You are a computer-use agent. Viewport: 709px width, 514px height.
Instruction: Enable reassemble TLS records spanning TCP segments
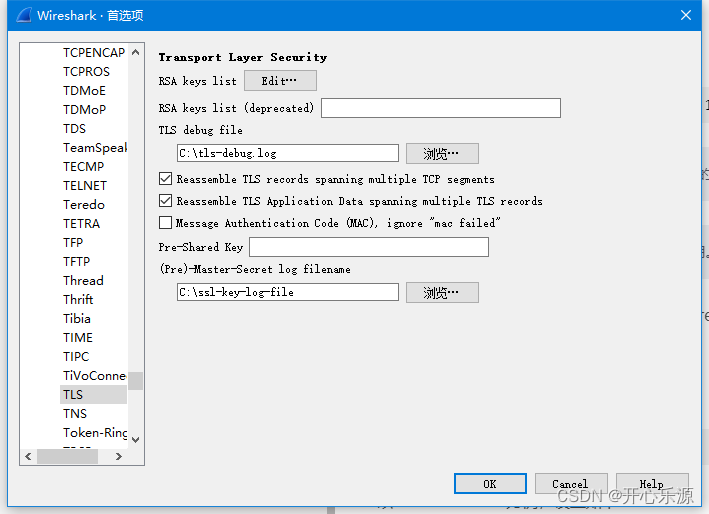coord(165,179)
